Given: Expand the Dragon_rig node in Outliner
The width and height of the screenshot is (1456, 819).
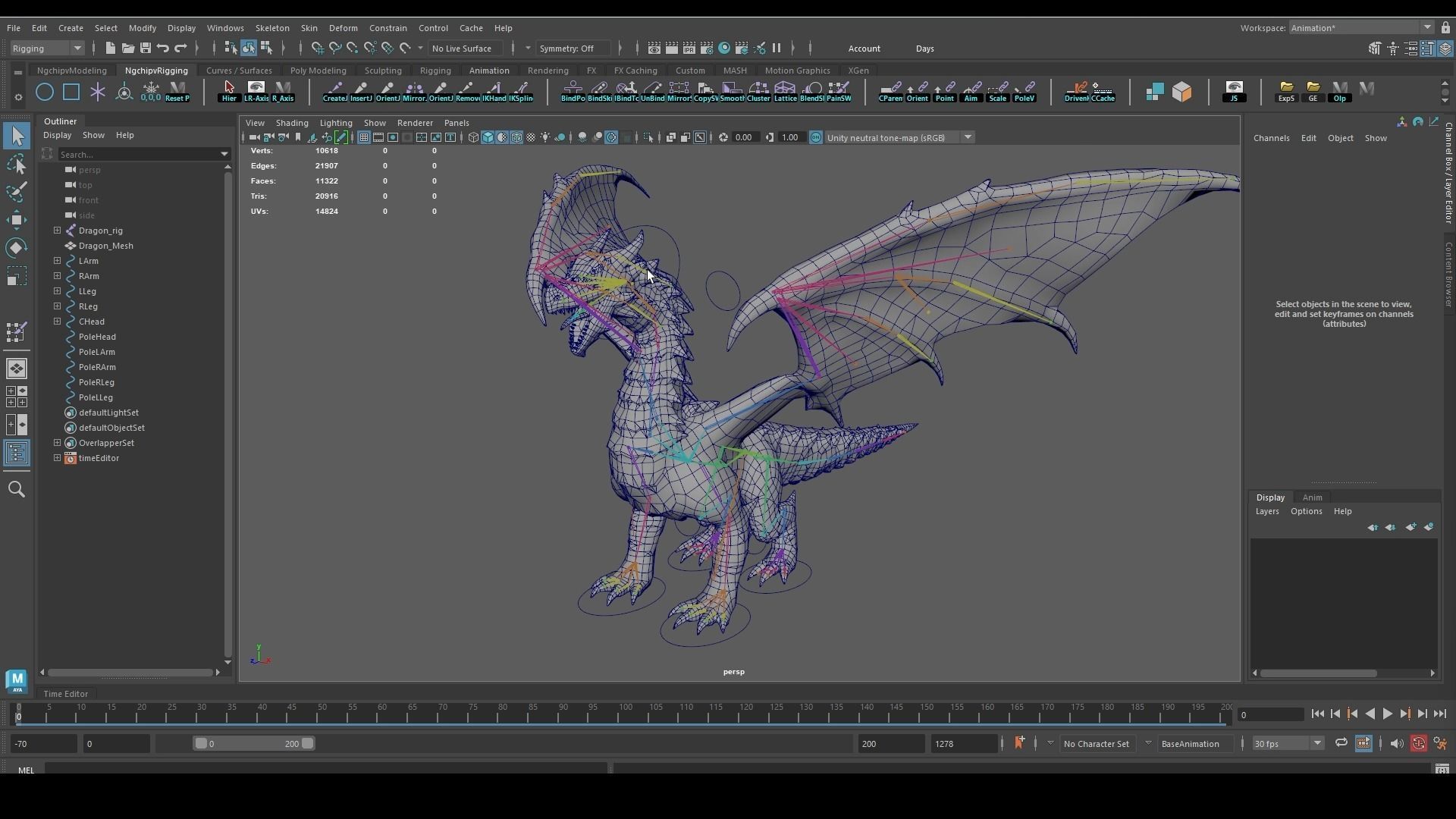Looking at the screenshot, I should pyautogui.click(x=57, y=230).
